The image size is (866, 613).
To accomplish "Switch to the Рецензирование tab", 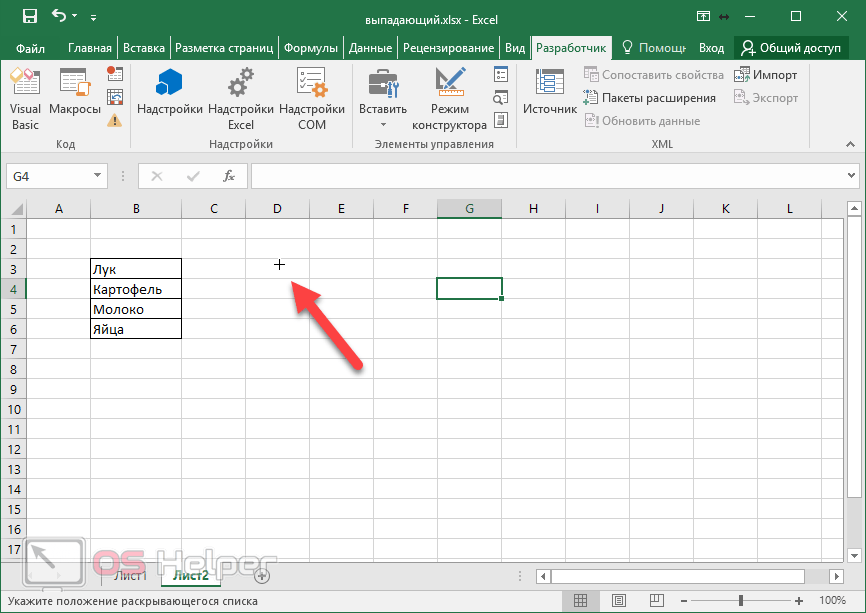I will 448,48.
